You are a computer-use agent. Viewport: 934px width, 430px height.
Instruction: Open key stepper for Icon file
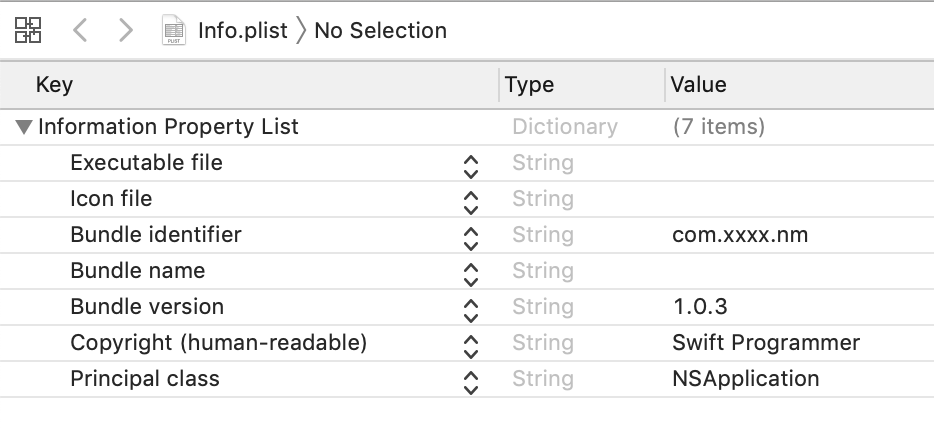[x=471, y=201]
